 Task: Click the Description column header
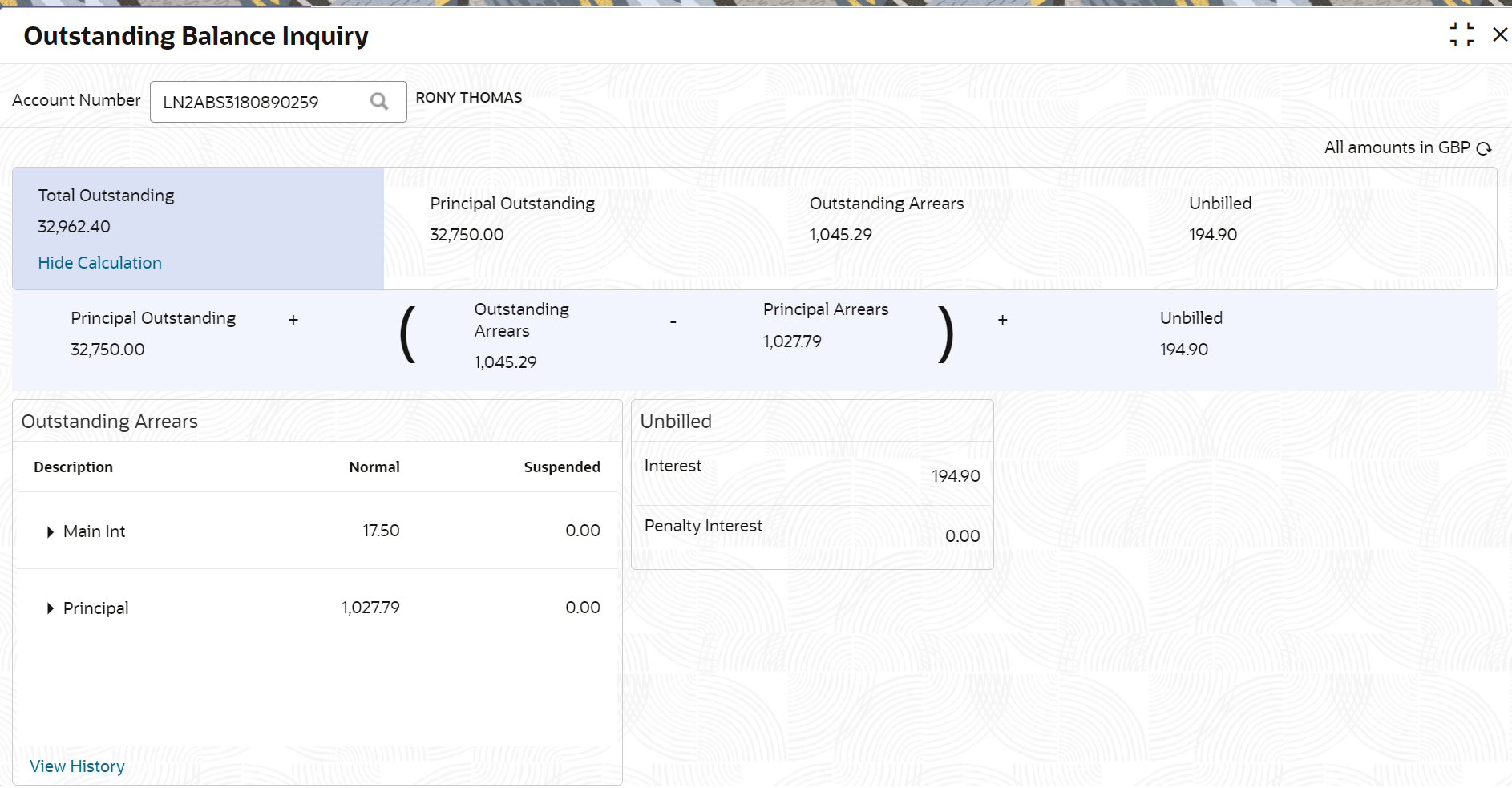pos(73,467)
